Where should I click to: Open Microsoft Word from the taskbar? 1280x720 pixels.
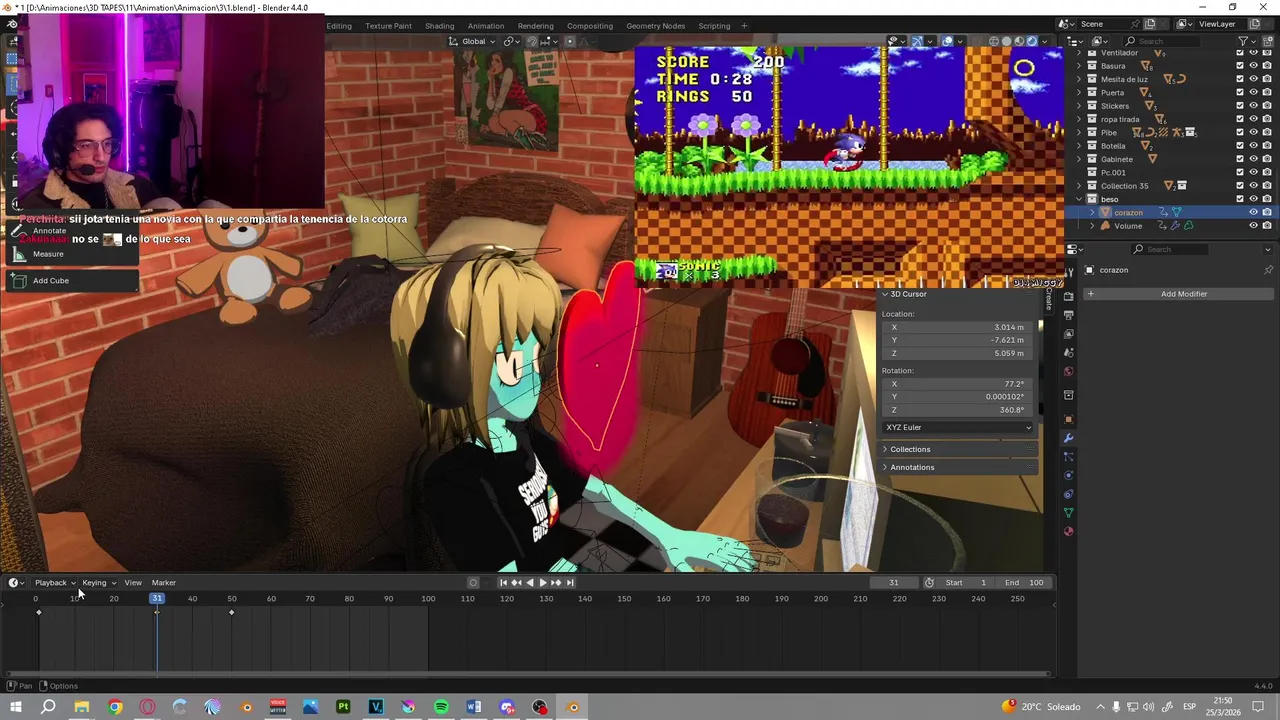474,707
